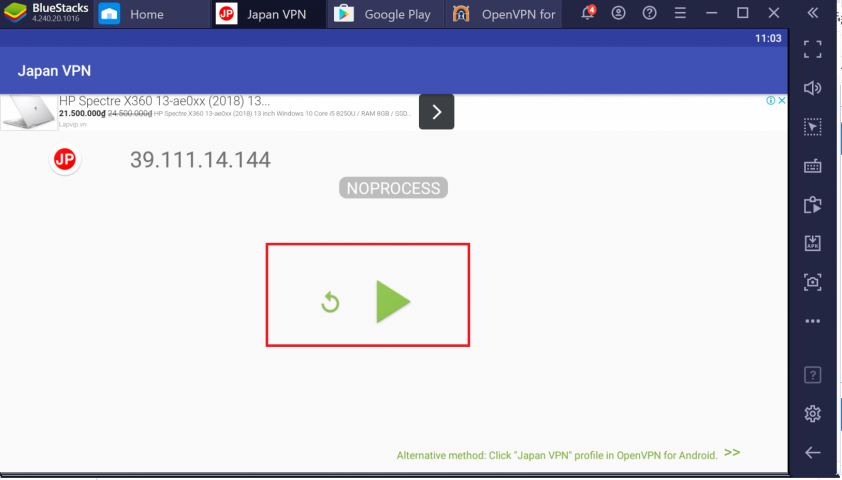Open the HP Spectre X360 ad headline
The image size is (842, 480).
click(164, 101)
